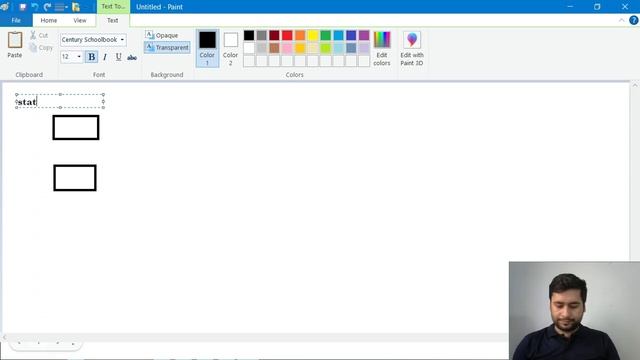Pick the gold color swatch

[x=300, y=48]
